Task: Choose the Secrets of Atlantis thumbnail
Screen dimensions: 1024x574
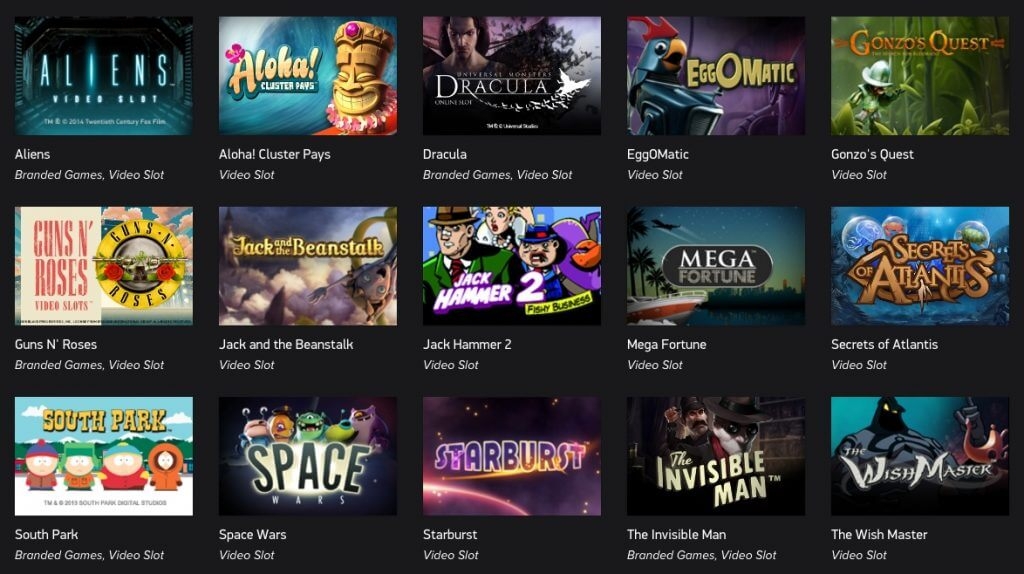Action: [920, 266]
